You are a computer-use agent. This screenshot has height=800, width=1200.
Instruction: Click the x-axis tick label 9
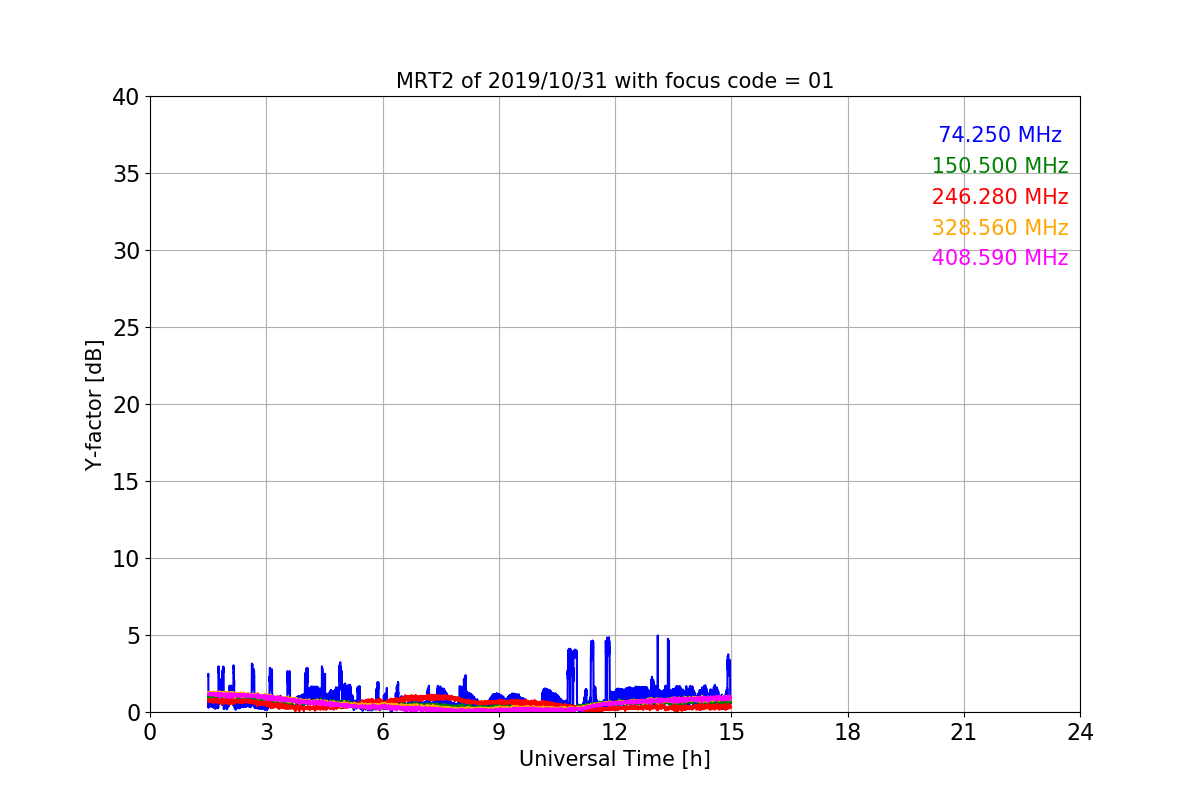499,732
